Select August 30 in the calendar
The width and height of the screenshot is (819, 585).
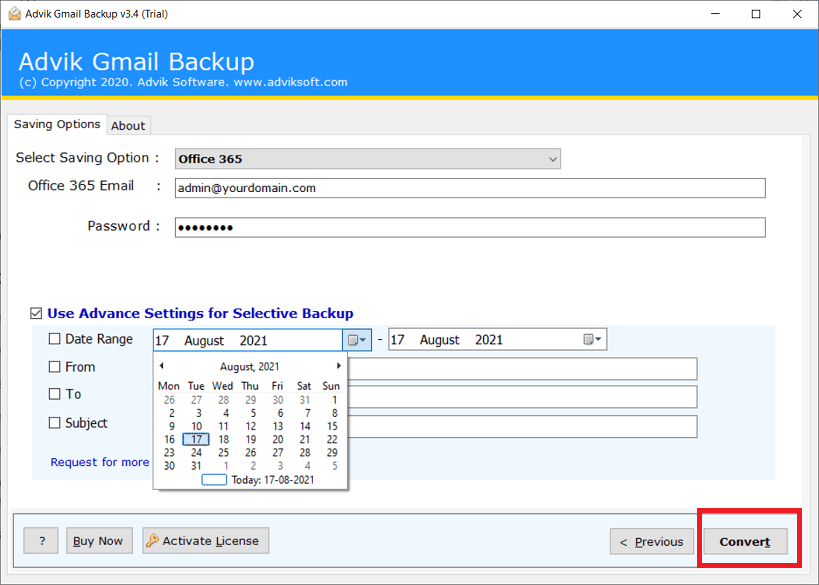[x=169, y=465]
